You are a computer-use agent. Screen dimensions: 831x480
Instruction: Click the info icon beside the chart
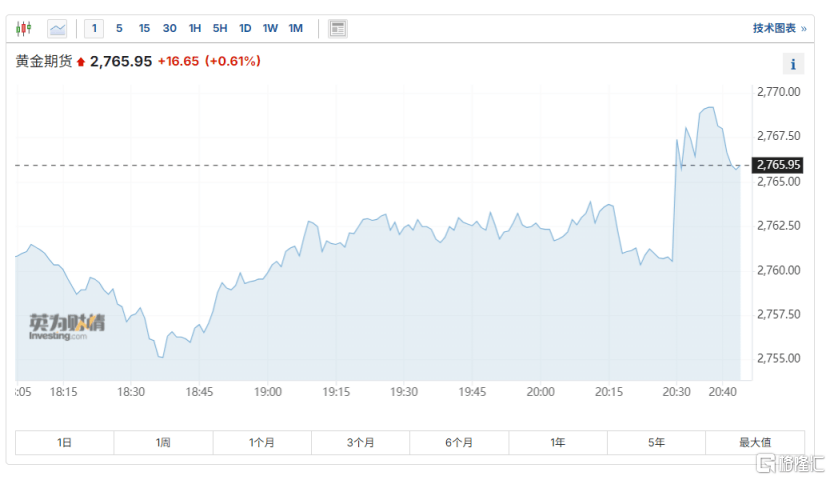[793, 64]
